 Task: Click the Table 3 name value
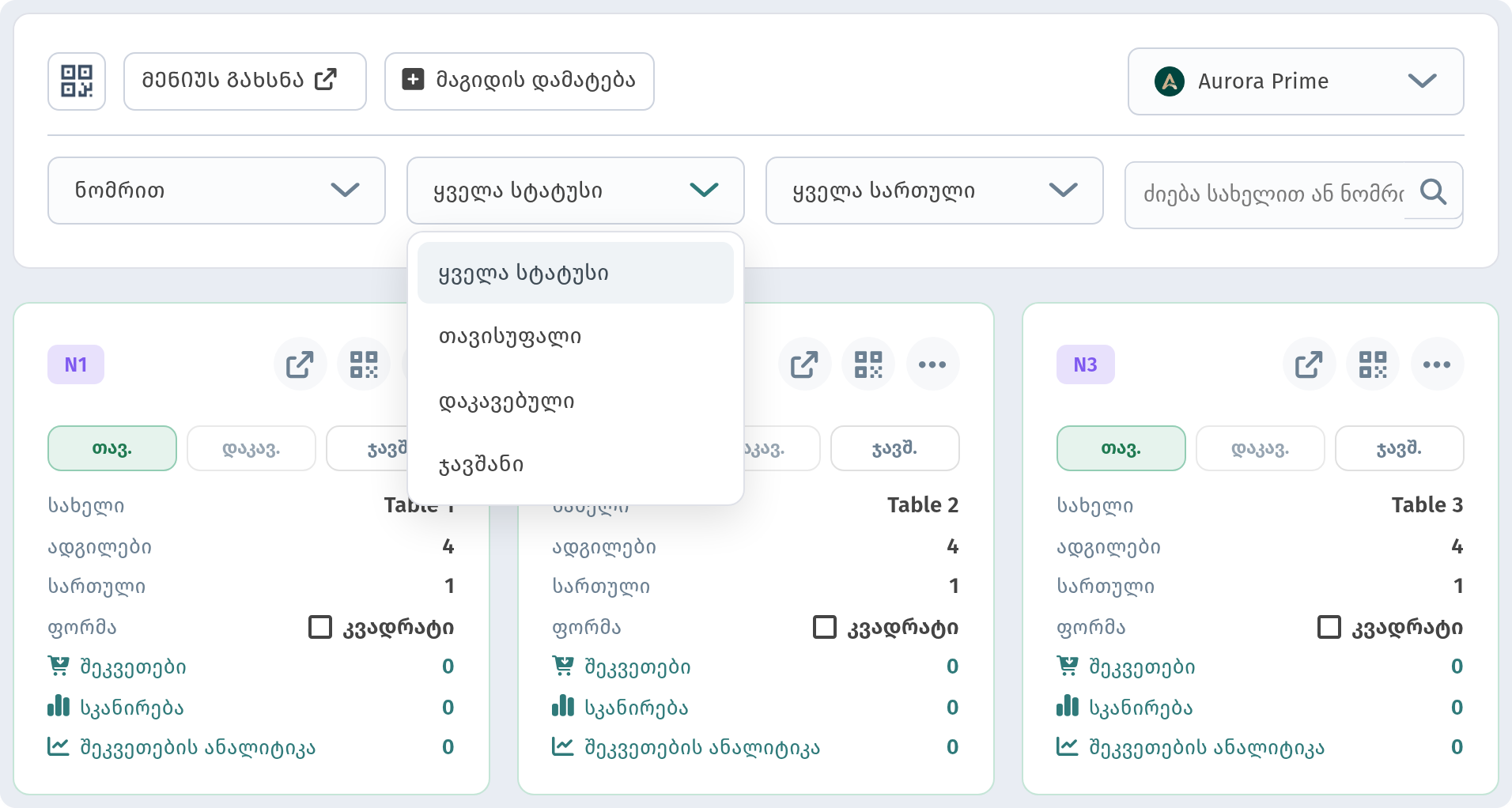(x=1427, y=505)
